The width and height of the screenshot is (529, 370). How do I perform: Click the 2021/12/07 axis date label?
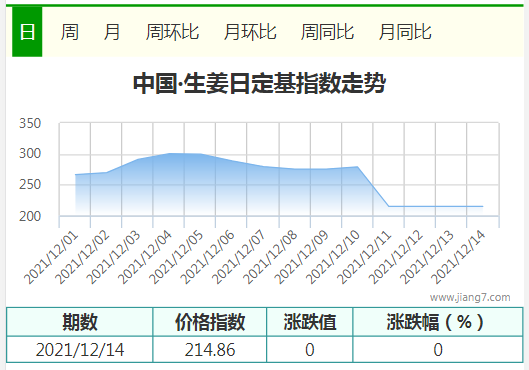coord(239,257)
